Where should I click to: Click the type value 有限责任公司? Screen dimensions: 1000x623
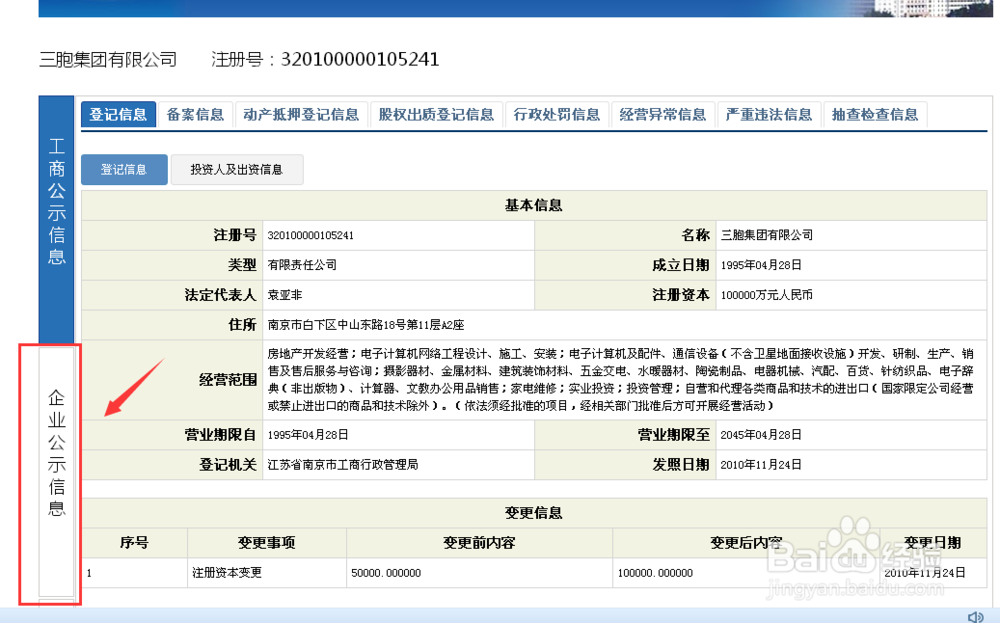tap(302, 265)
